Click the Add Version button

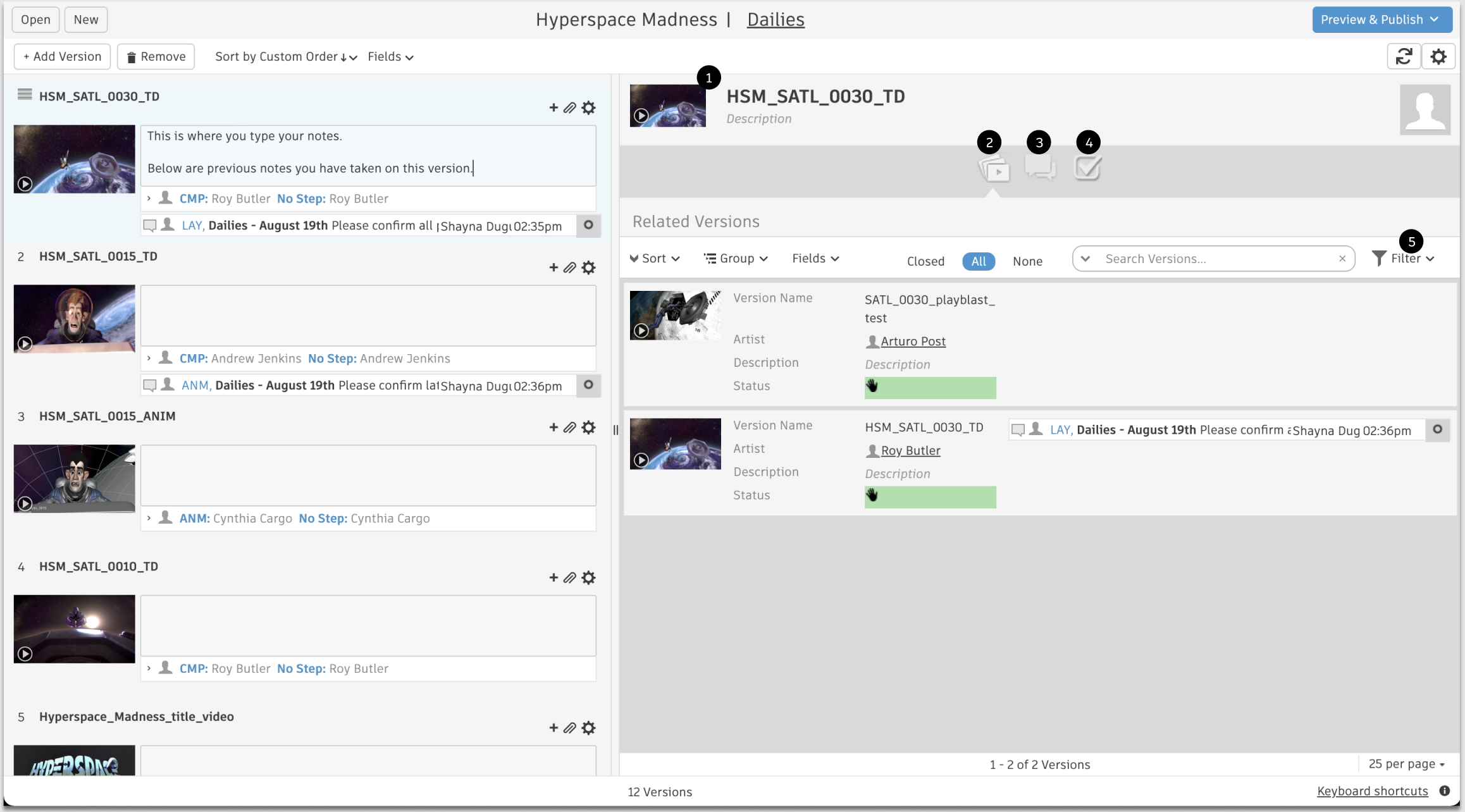[x=61, y=56]
